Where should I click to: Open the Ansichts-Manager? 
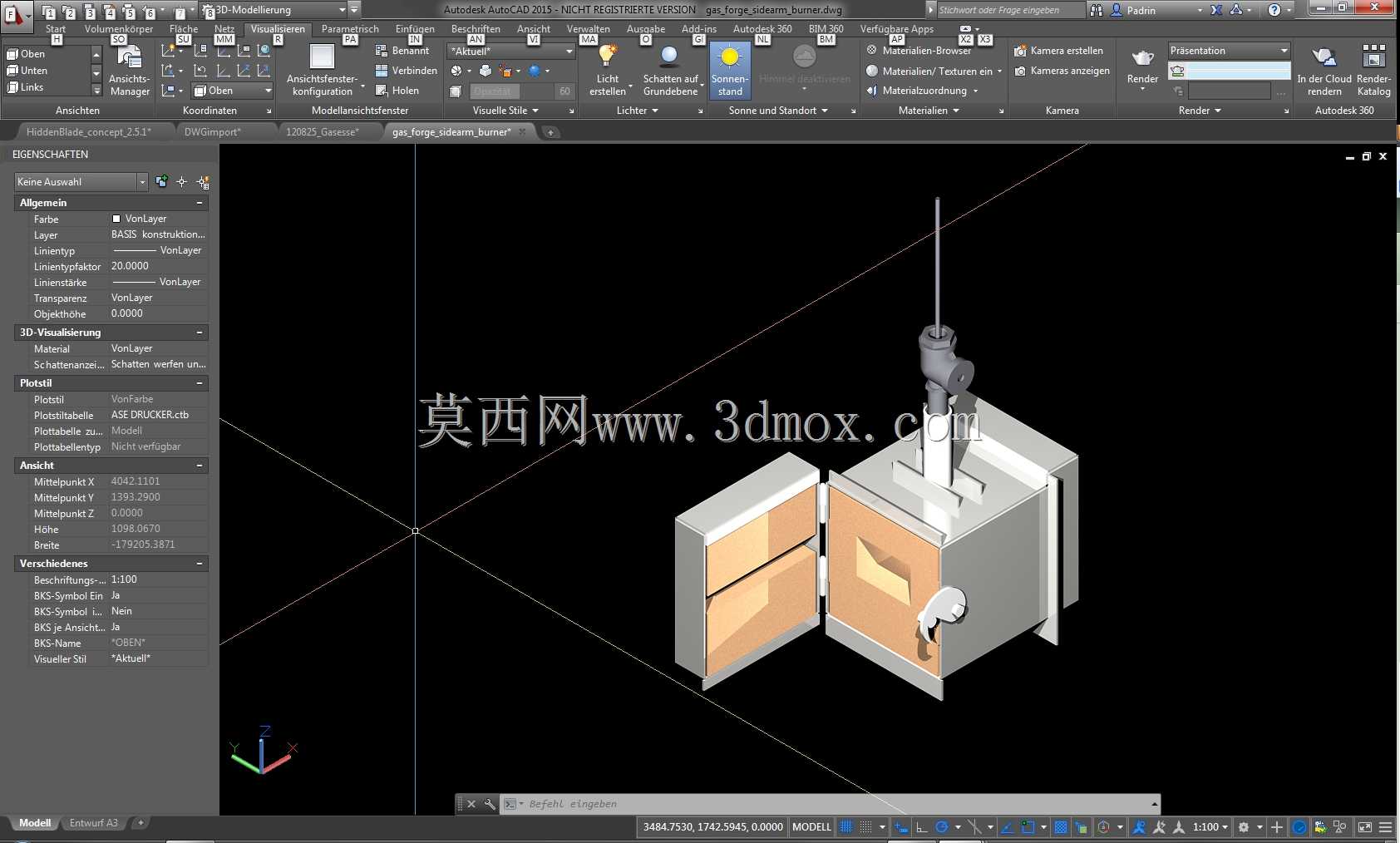click(x=130, y=71)
